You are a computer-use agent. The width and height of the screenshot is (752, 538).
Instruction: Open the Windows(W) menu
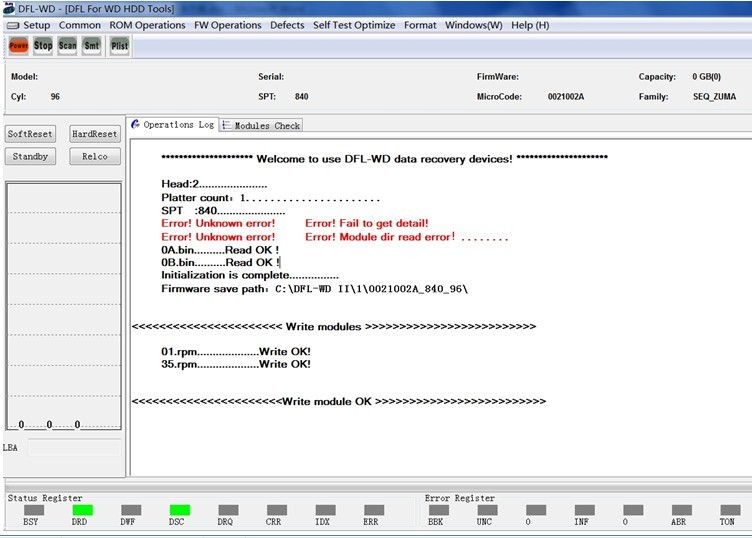(x=474, y=25)
